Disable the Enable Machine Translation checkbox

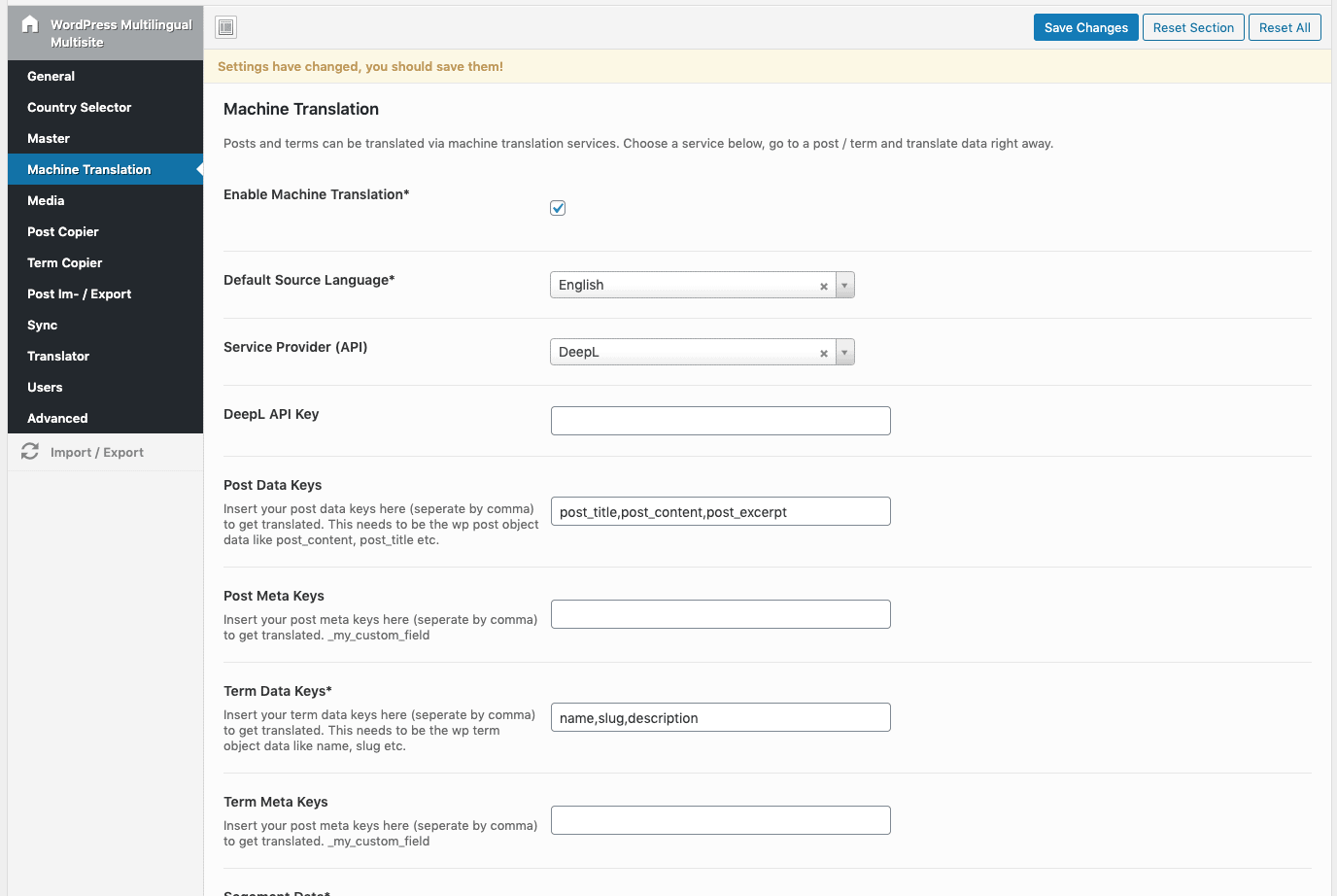(557, 207)
